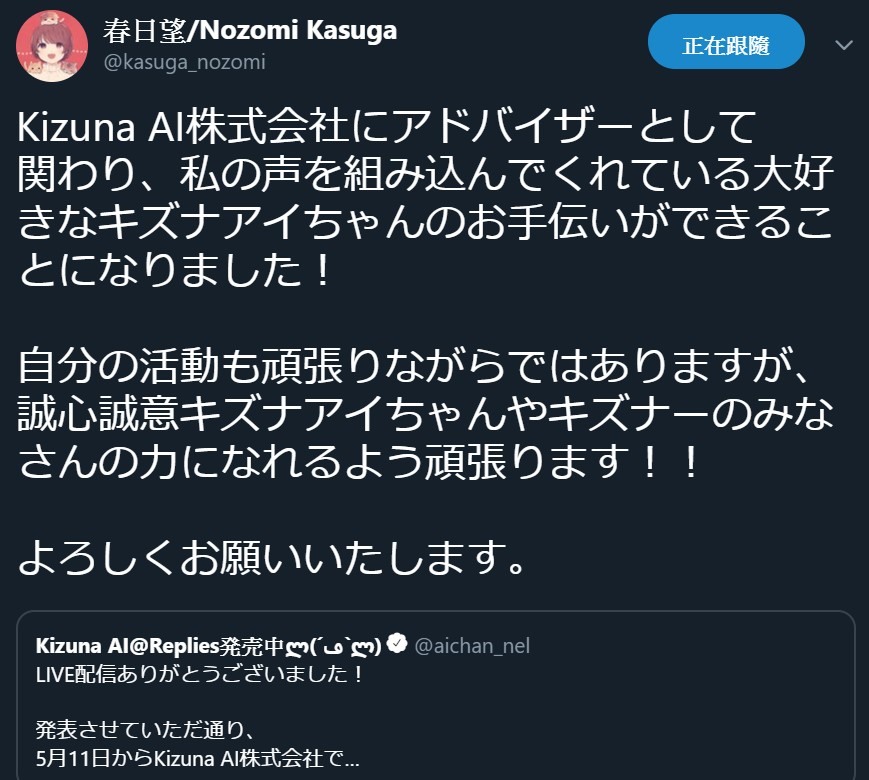This screenshot has height=780, width=869.
Task: Expand the tweet options chevron menu
Action: pyautogui.click(x=844, y=45)
